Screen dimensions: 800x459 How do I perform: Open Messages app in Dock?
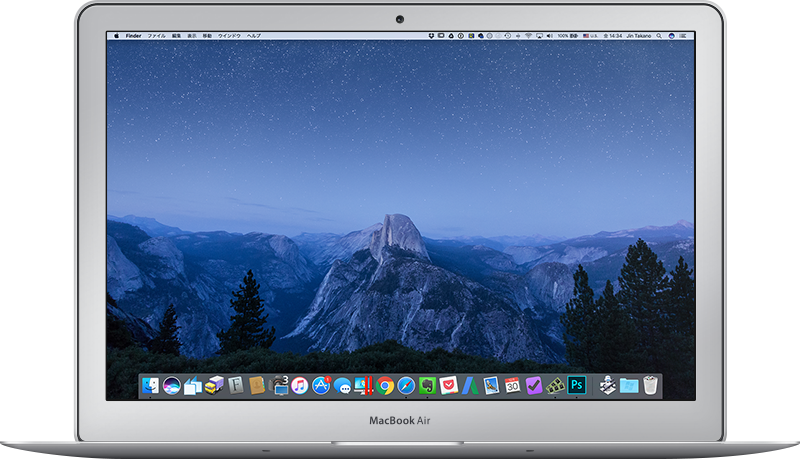(x=342, y=387)
